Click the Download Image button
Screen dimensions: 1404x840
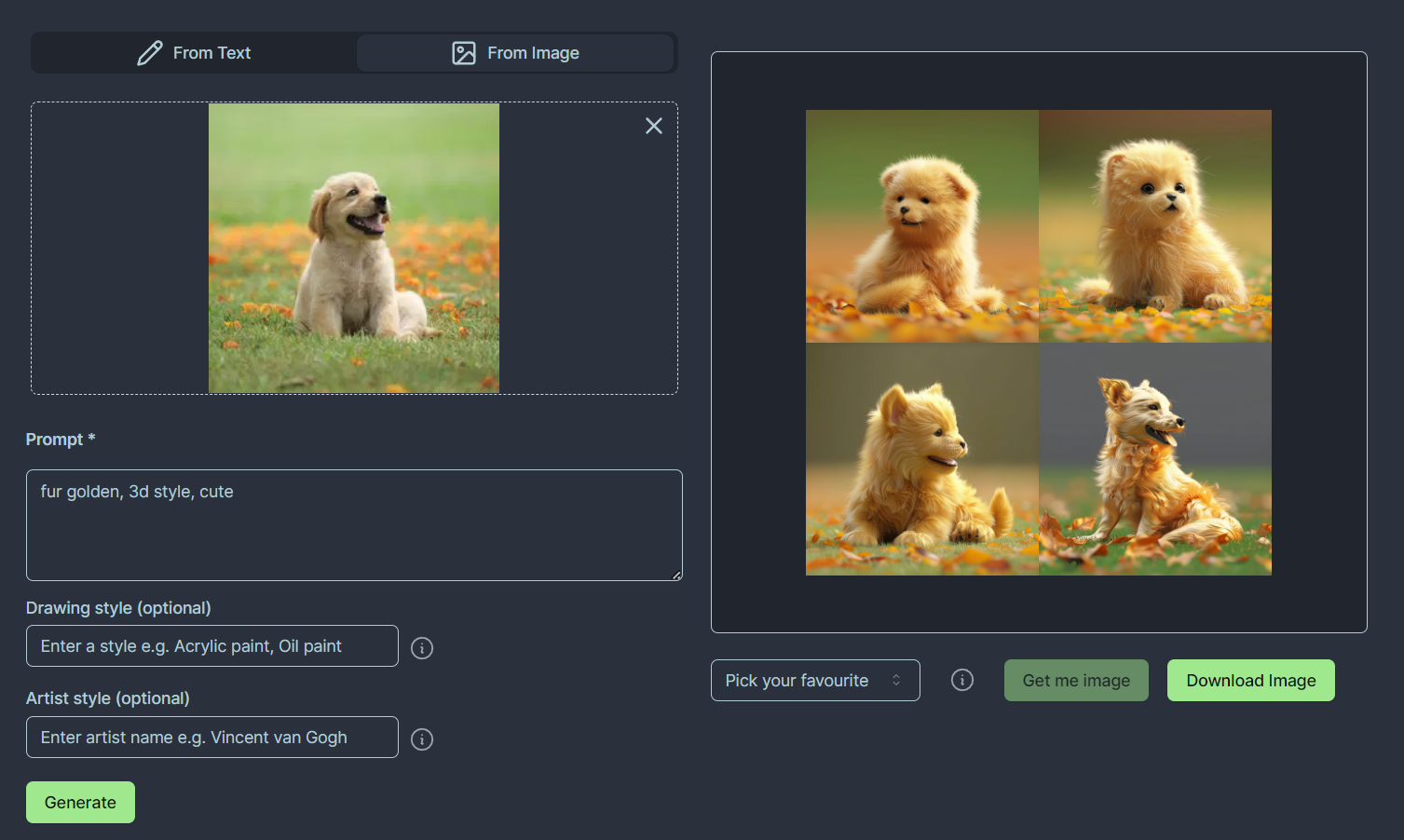click(x=1250, y=681)
